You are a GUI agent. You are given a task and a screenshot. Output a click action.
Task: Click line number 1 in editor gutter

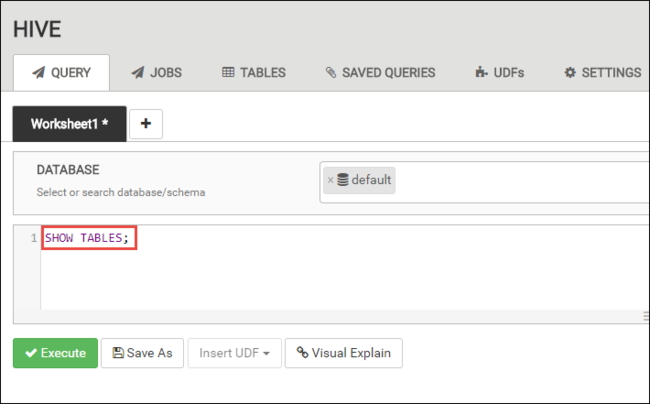33,238
